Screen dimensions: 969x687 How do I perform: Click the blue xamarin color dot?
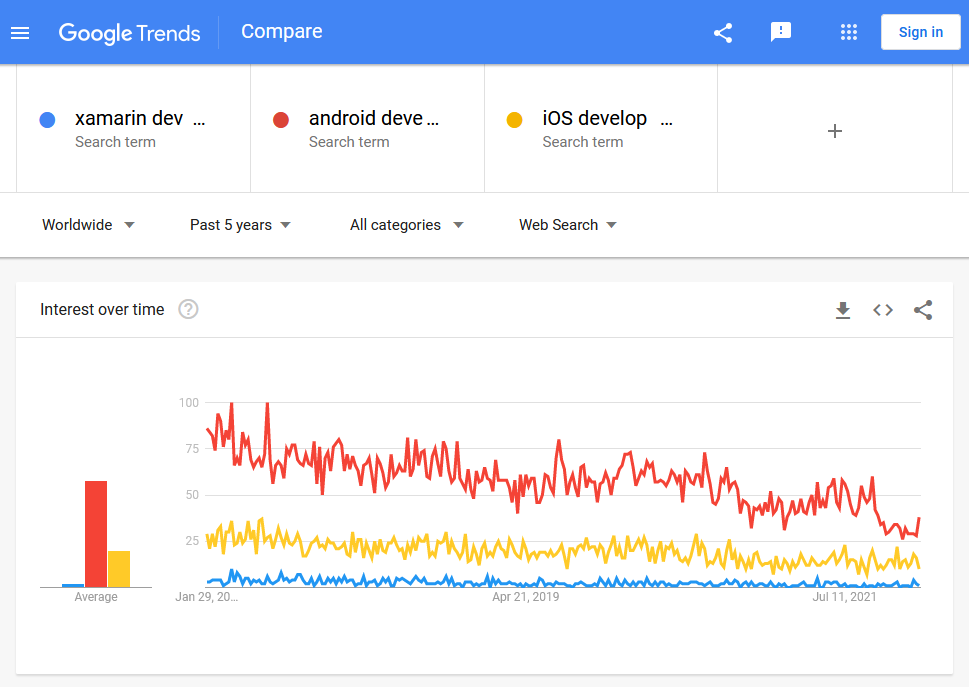pos(47,120)
